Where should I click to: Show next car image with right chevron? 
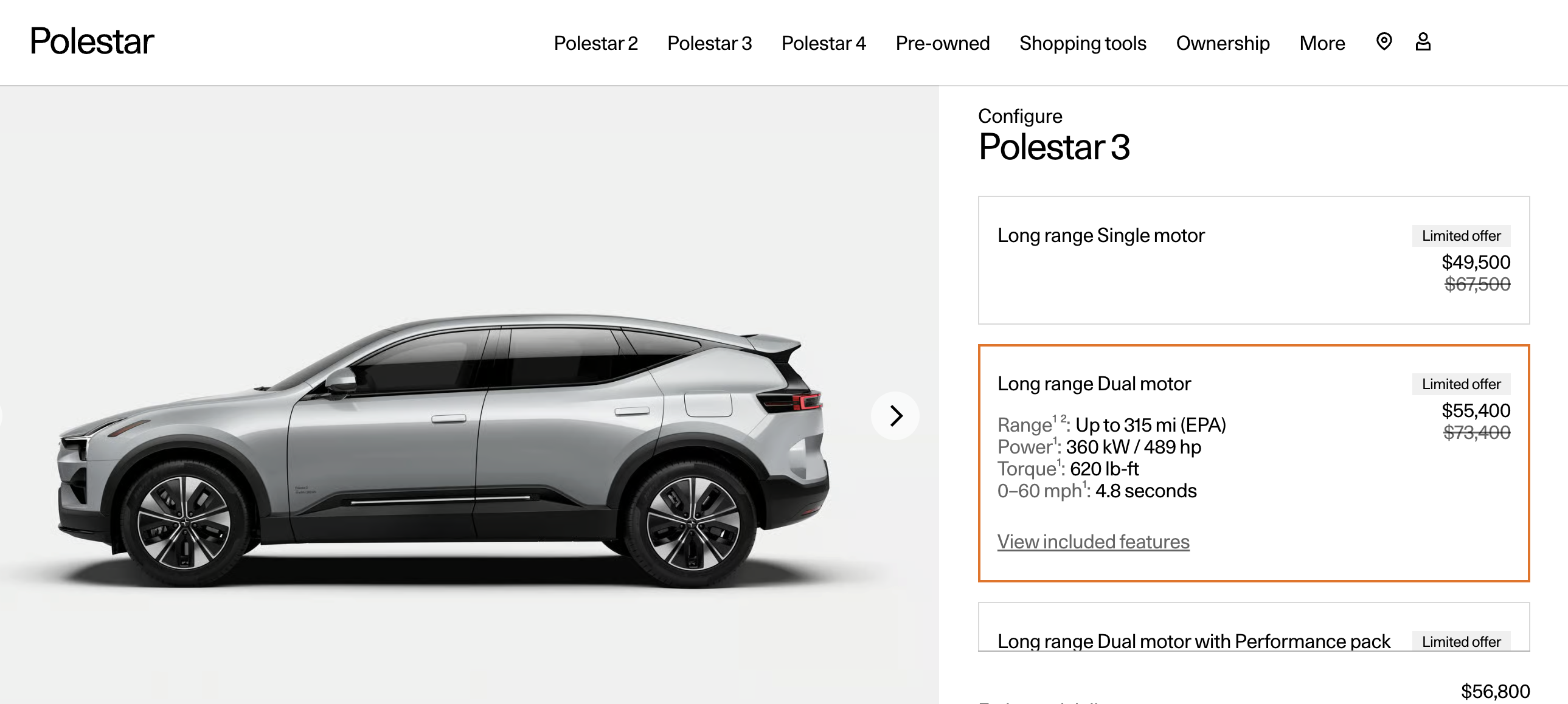point(895,416)
